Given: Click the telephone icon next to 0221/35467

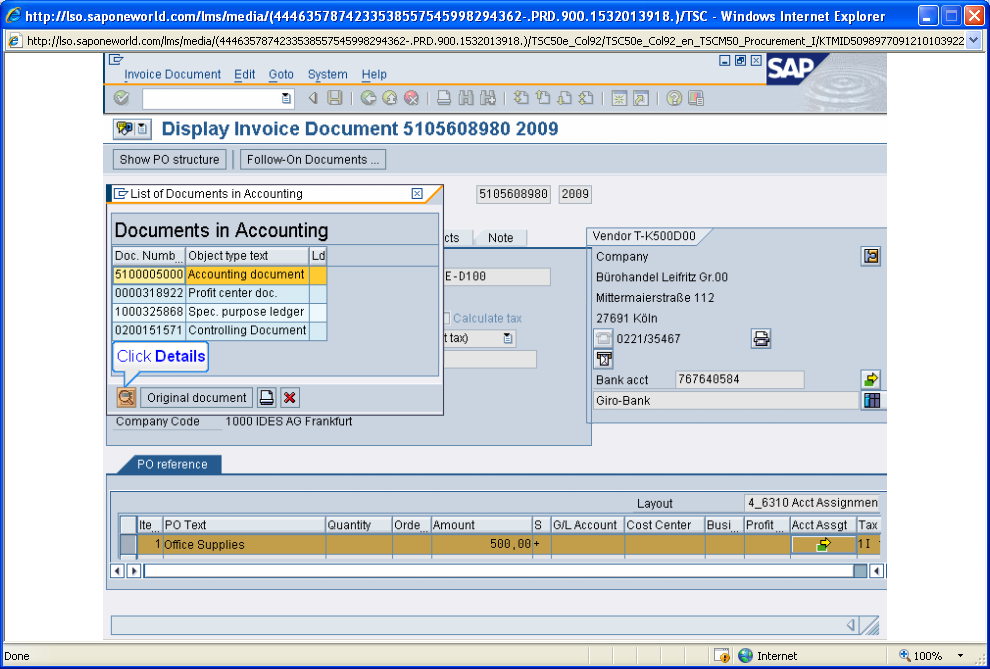Looking at the screenshot, I should 604,339.
